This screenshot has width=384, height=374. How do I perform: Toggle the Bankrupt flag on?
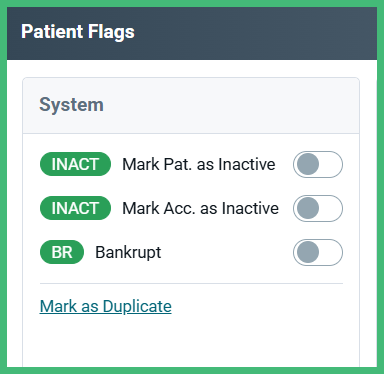[x=318, y=252]
